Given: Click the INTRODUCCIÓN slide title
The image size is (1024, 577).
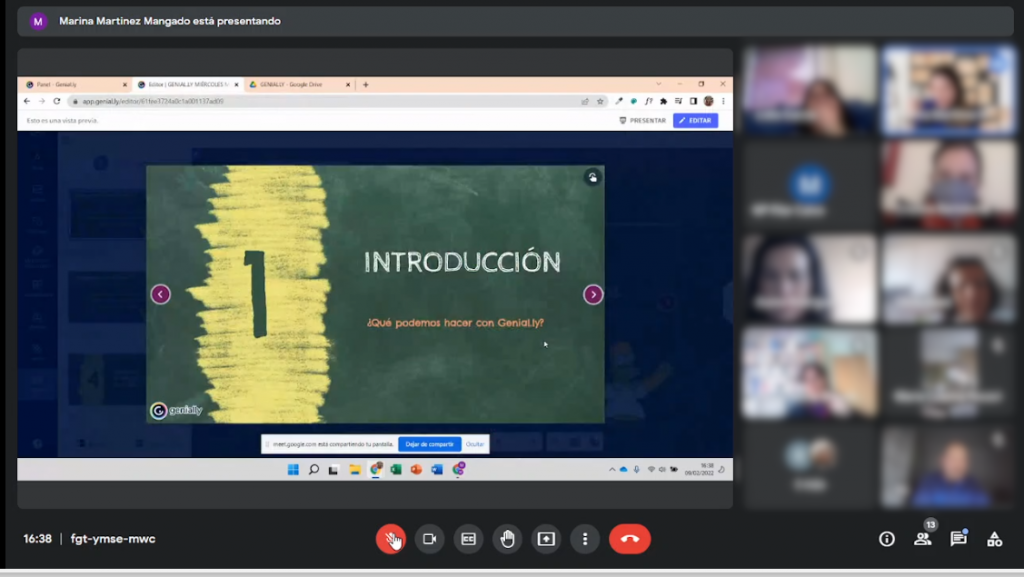Looking at the screenshot, I should [462, 262].
